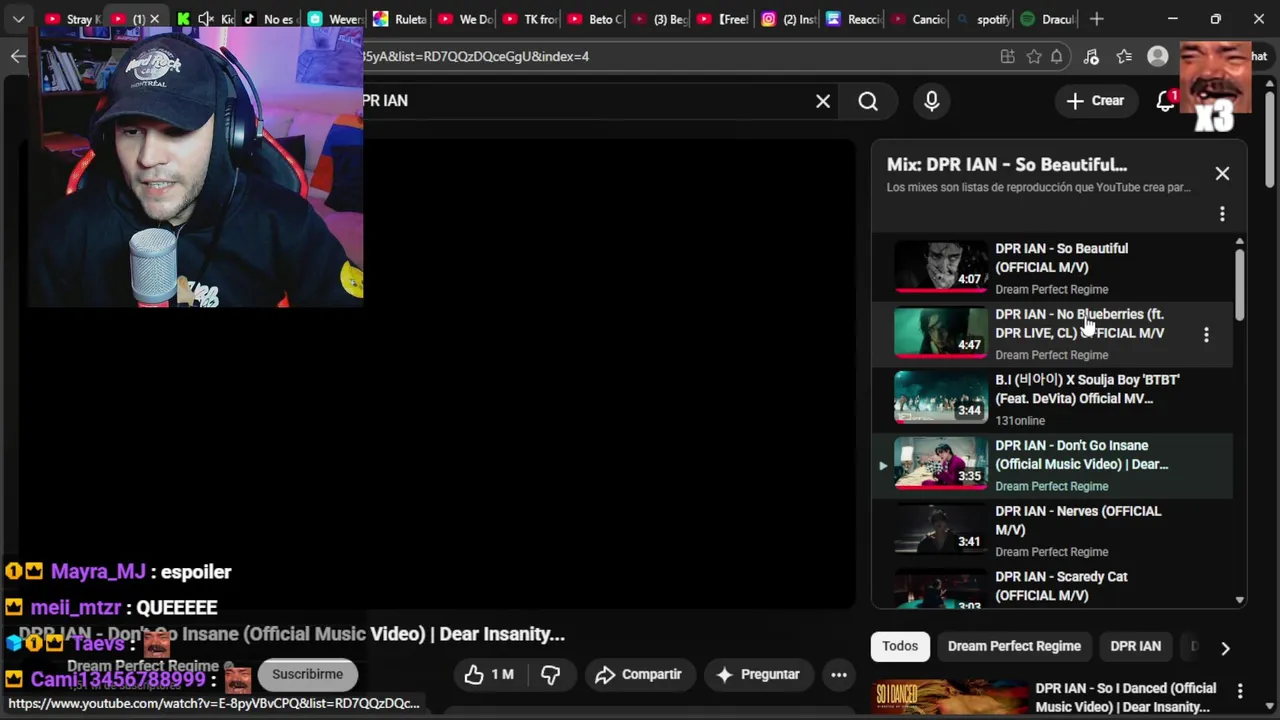The image size is (1280, 720).
Task: Open the More actions ellipsis beside Preguntar
Action: pos(839,675)
